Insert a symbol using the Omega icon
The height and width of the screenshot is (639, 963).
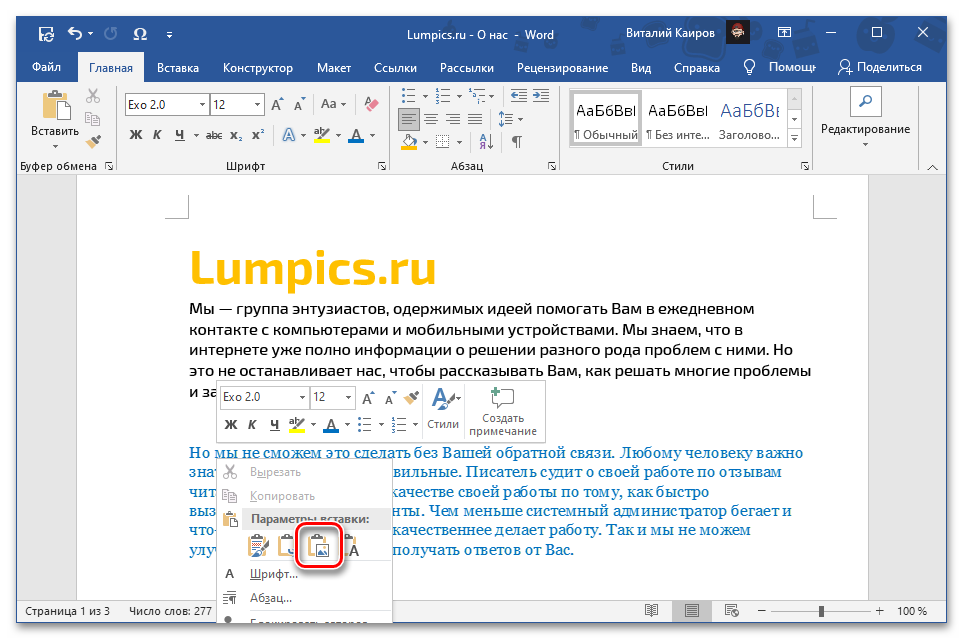coord(140,34)
